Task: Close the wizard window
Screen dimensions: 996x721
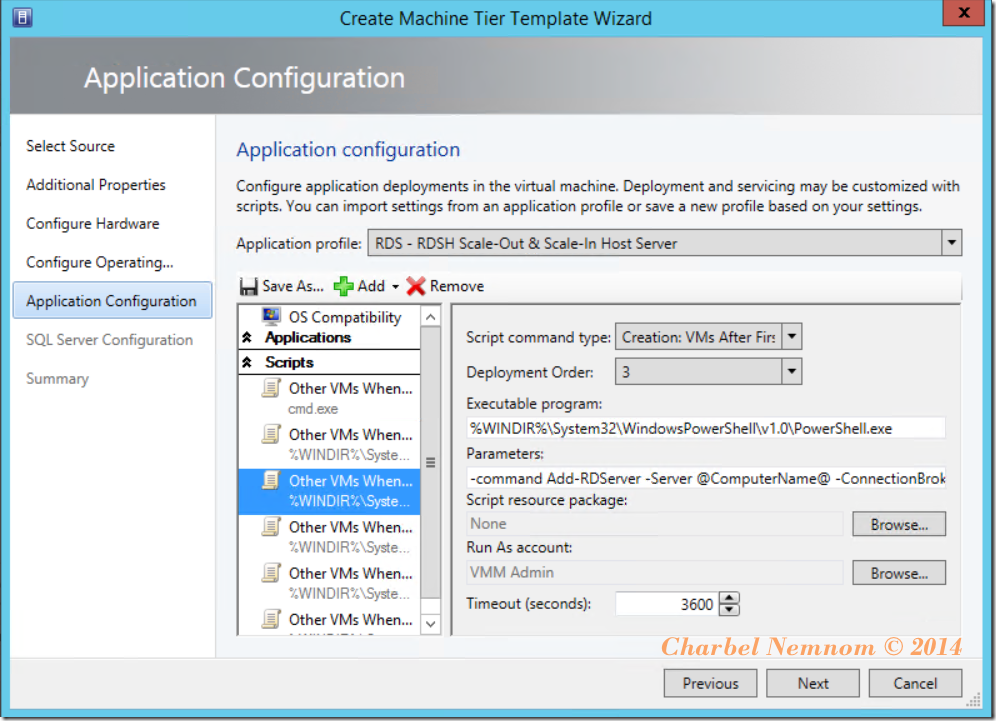Action: tap(963, 13)
